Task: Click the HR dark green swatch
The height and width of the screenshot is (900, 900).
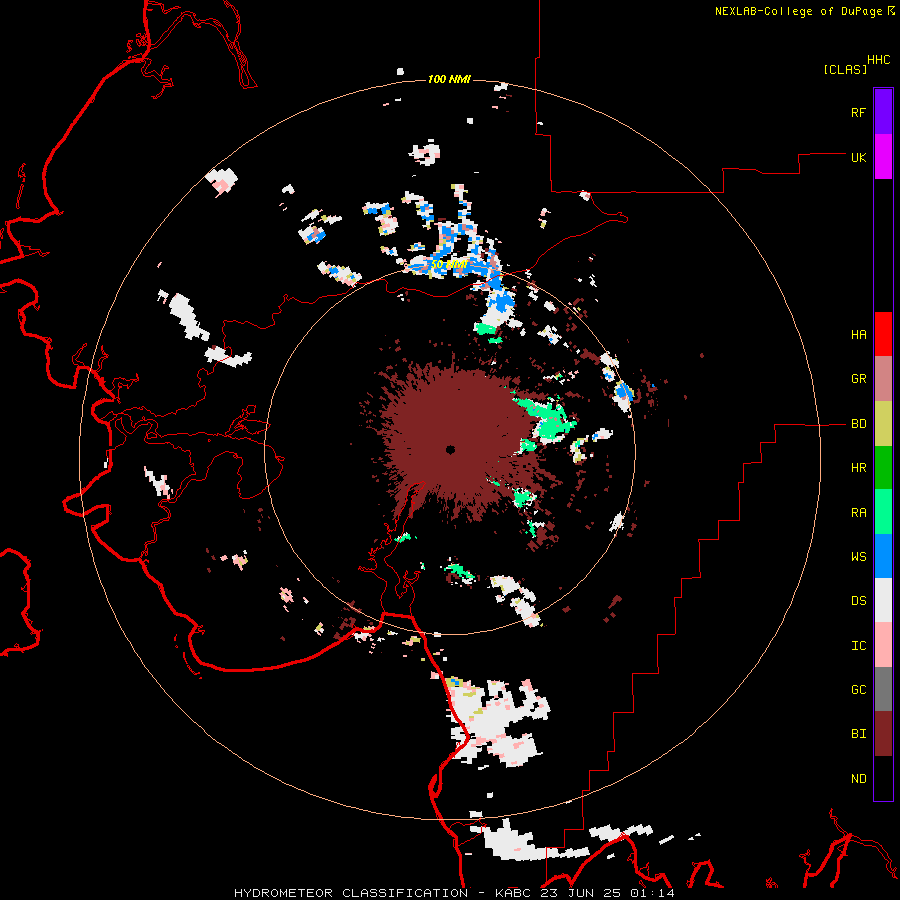Action: pos(883,468)
